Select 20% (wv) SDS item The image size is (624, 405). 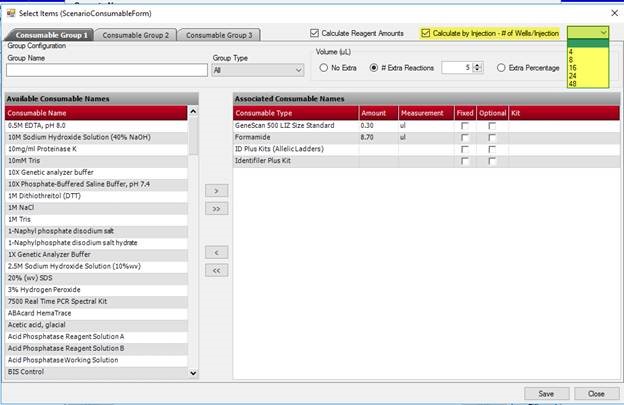click(96, 278)
